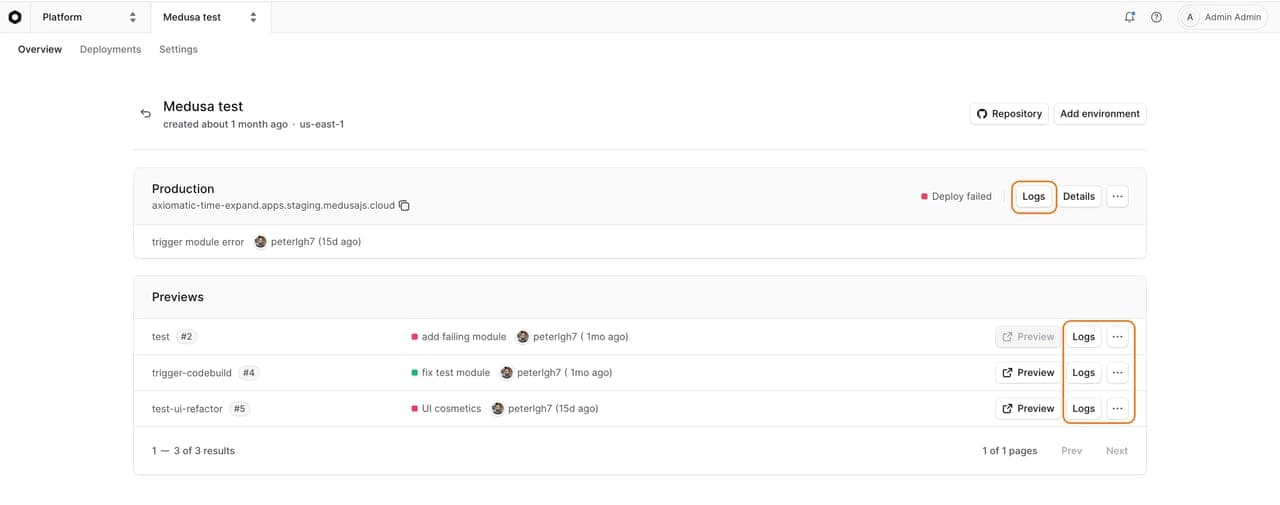Click the #2 pull request badge
Viewport: 1280px width, 505px height.
(186, 337)
